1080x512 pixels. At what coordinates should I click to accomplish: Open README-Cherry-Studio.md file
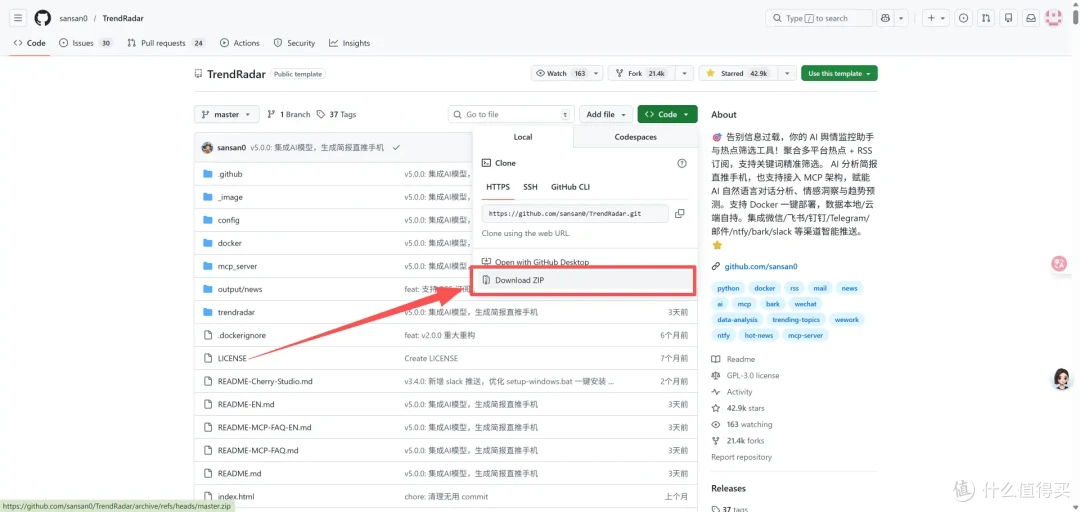265,381
